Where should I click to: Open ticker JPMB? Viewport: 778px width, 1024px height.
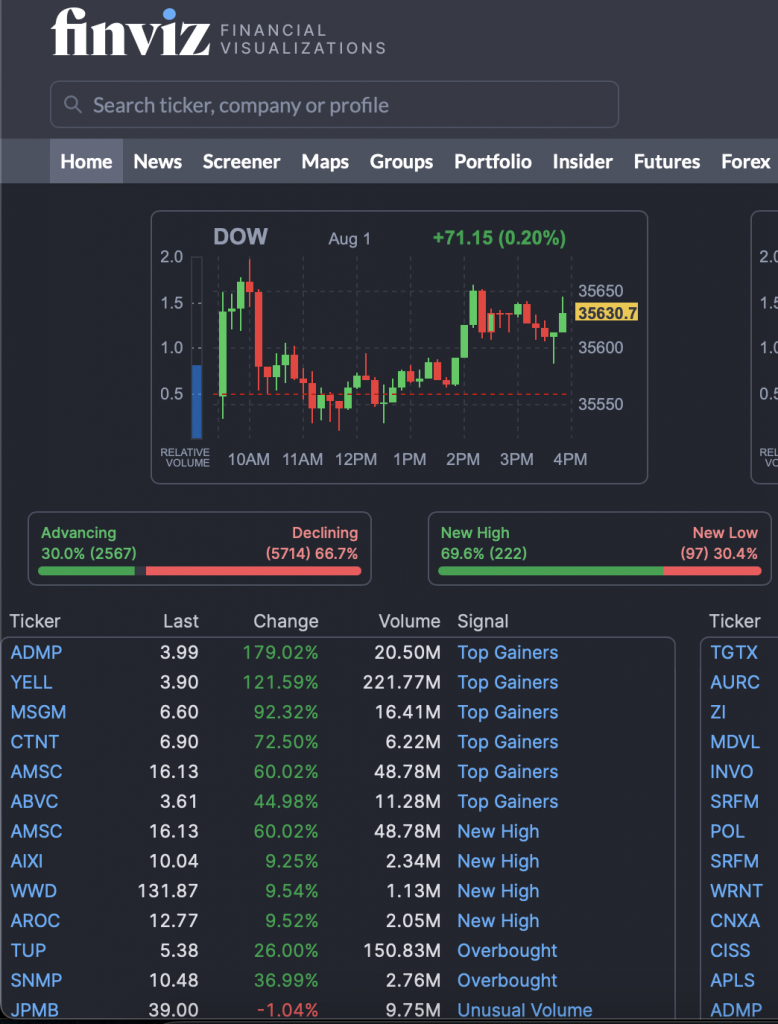[34, 1010]
